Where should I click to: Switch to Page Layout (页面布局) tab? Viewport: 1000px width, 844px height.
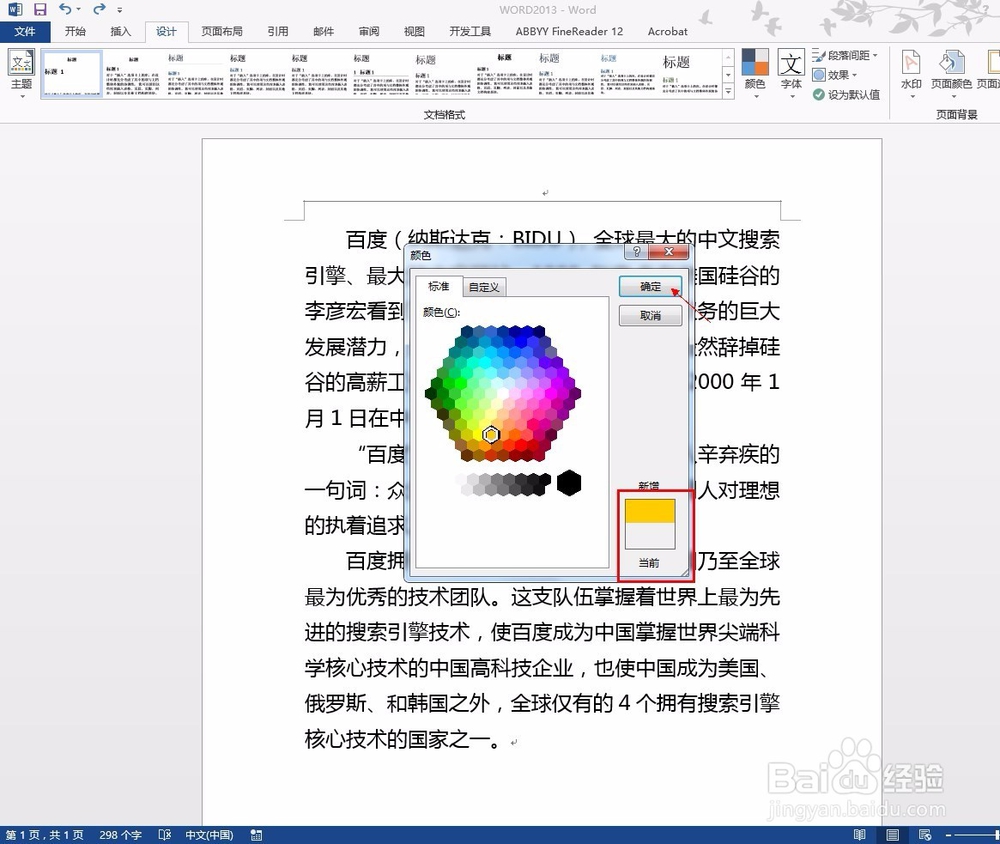pyautogui.click(x=222, y=31)
